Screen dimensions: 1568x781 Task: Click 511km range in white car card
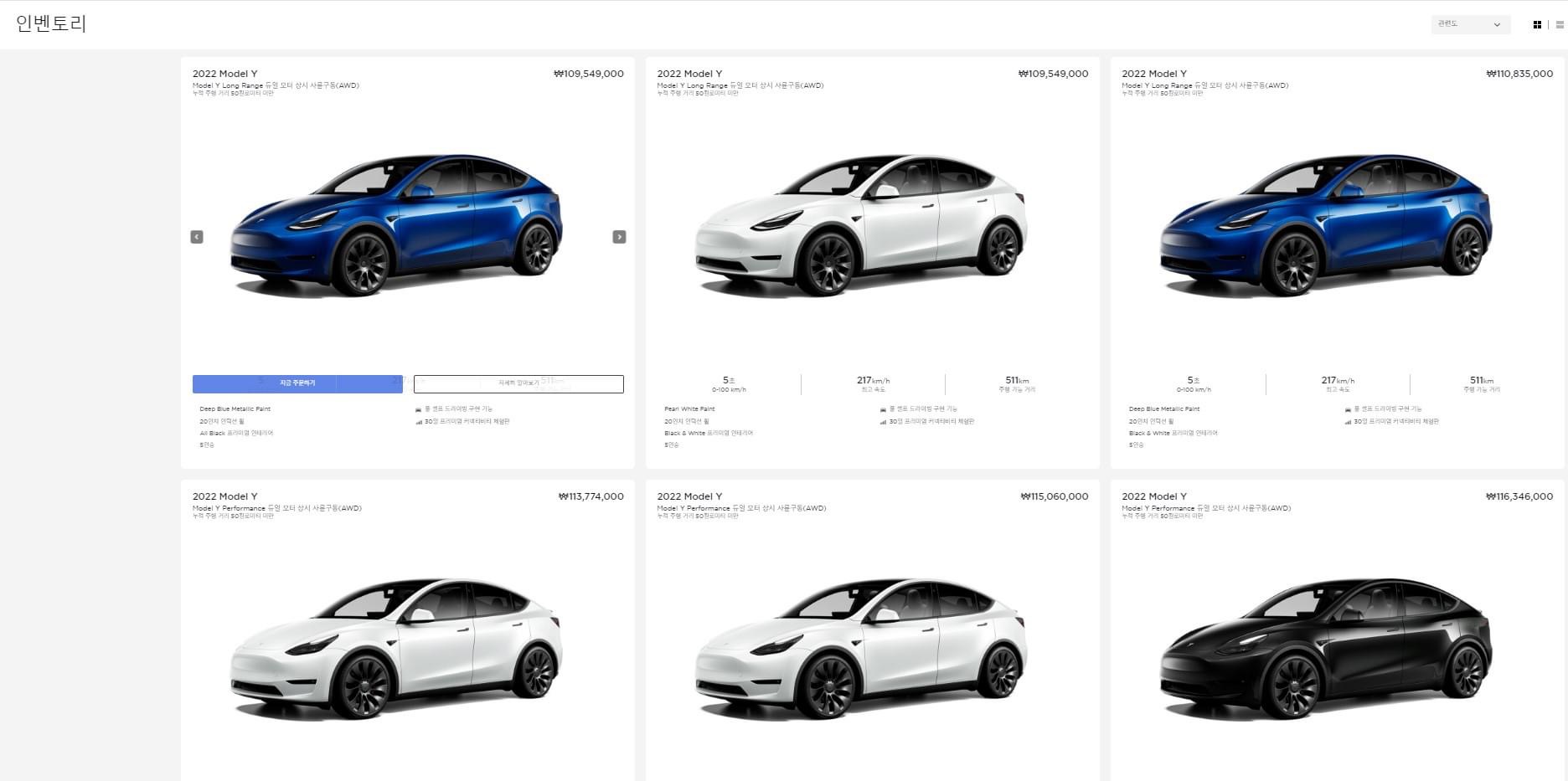[1017, 384]
